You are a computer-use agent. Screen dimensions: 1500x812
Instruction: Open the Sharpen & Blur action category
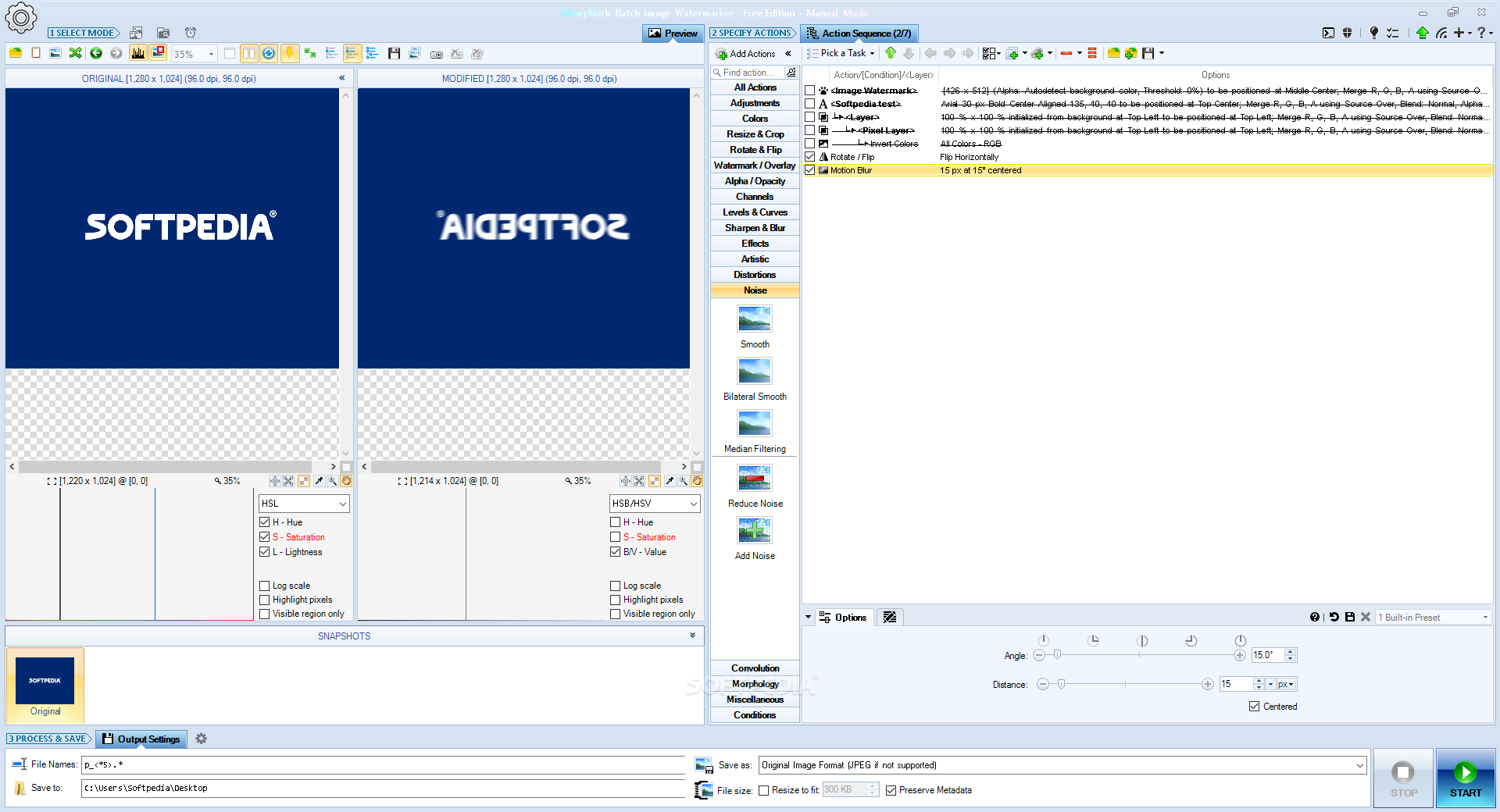(x=755, y=228)
